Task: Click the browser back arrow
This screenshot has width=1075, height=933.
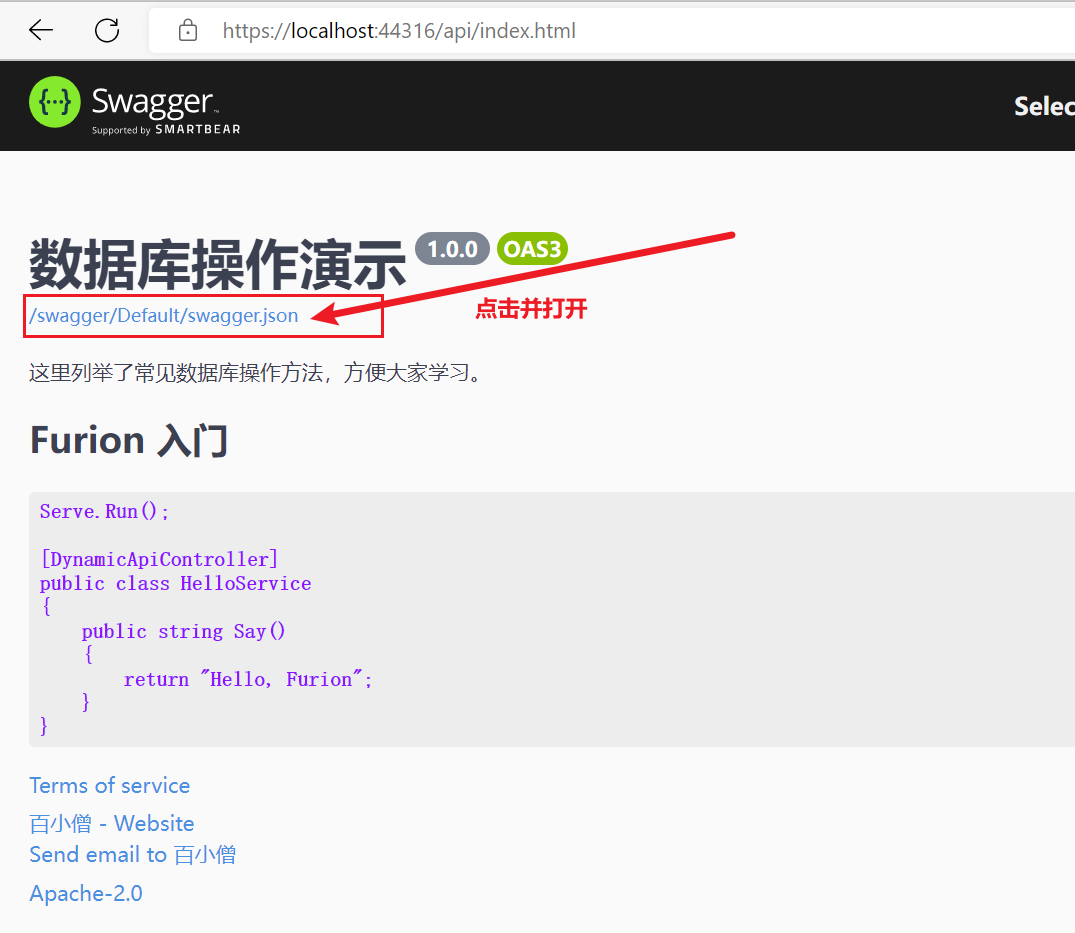Action: 41,31
